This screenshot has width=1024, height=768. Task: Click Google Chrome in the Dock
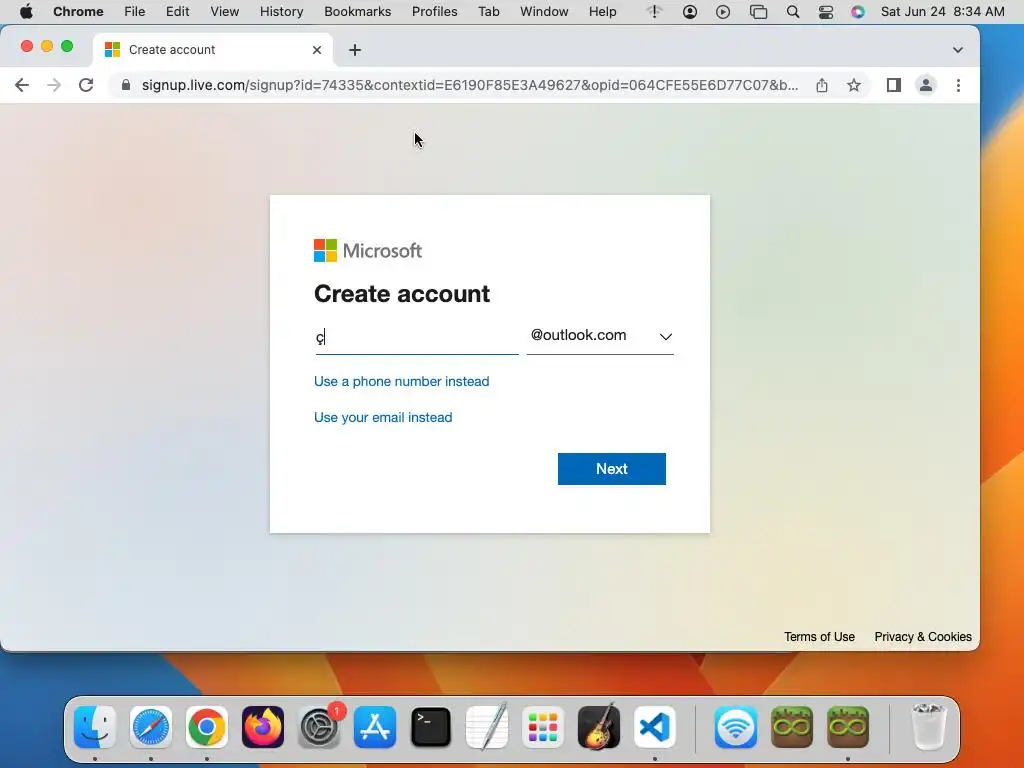[x=206, y=727]
